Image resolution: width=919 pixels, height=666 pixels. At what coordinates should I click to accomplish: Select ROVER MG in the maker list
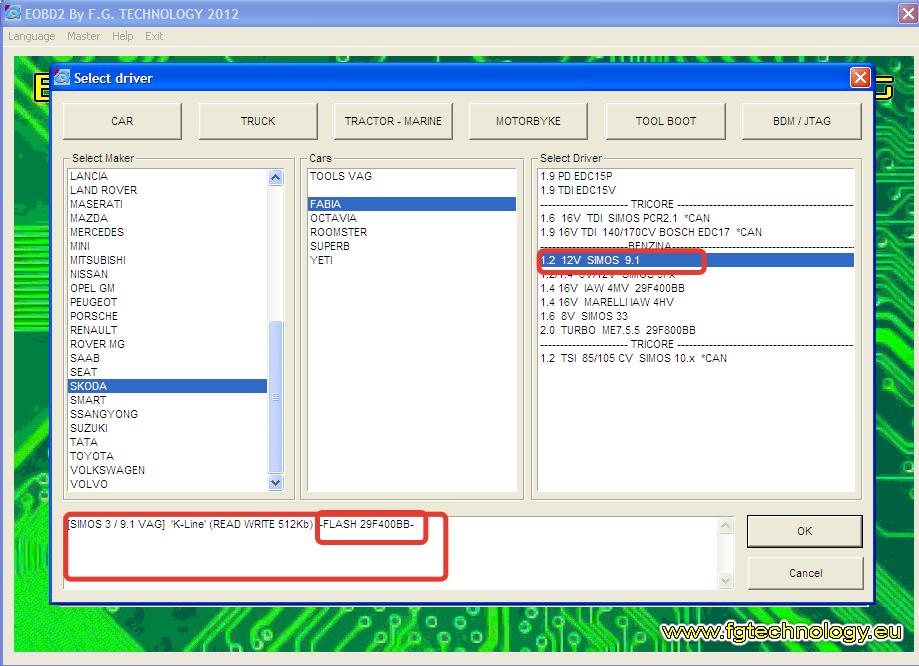168,345
